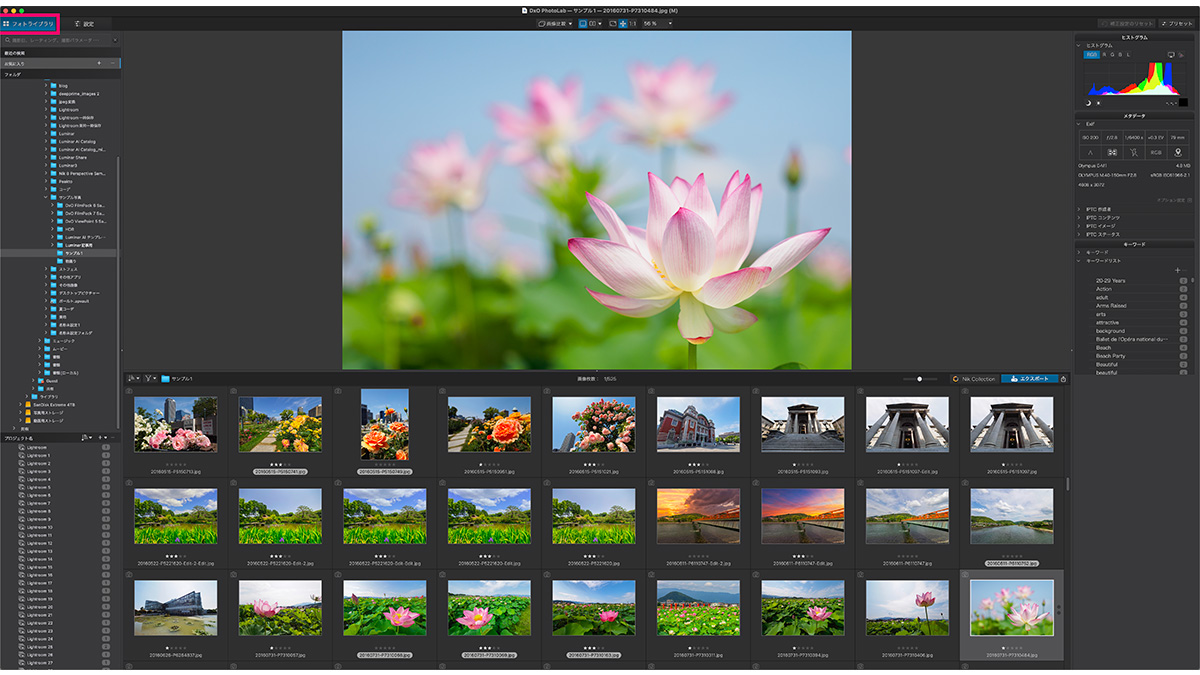Screen dimensions: 1200x675
Task: Show the G channel histogram
Action: tap(1114, 55)
